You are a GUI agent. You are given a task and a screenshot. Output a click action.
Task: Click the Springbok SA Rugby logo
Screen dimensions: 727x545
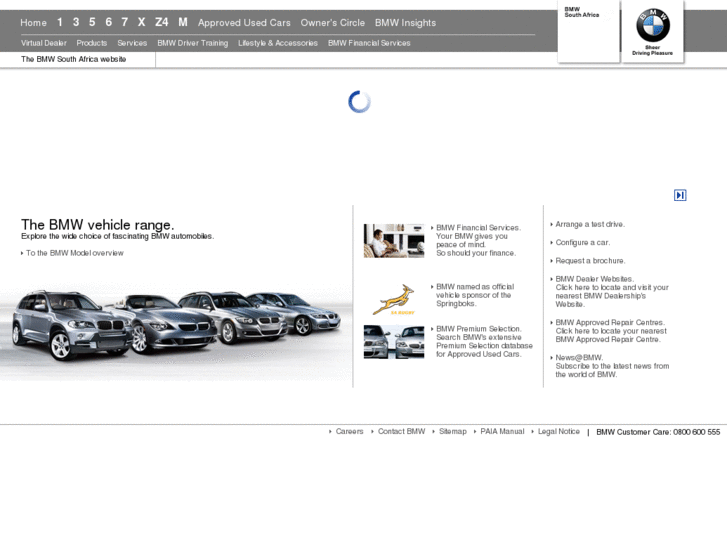click(394, 300)
